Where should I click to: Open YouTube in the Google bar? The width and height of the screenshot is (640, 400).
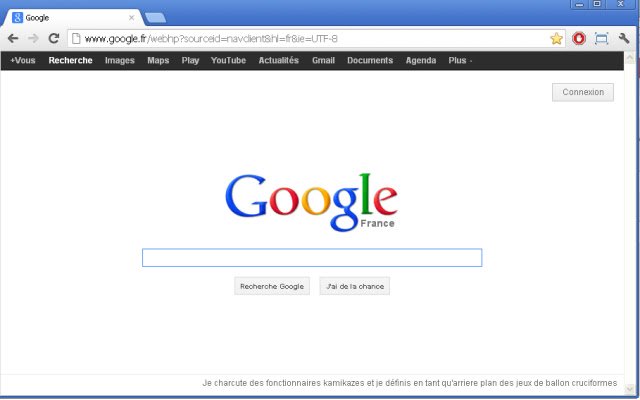click(228, 60)
